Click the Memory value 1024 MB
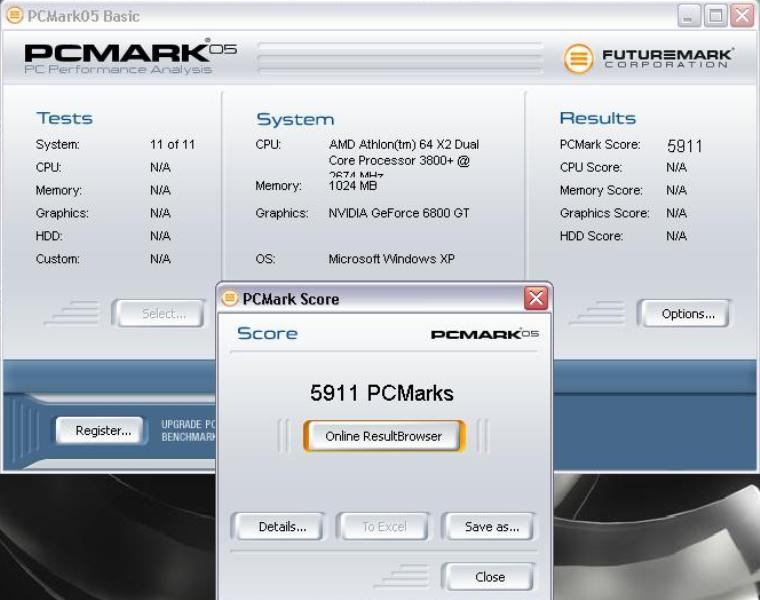This screenshot has height=600, width=760. (x=352, y=186)
